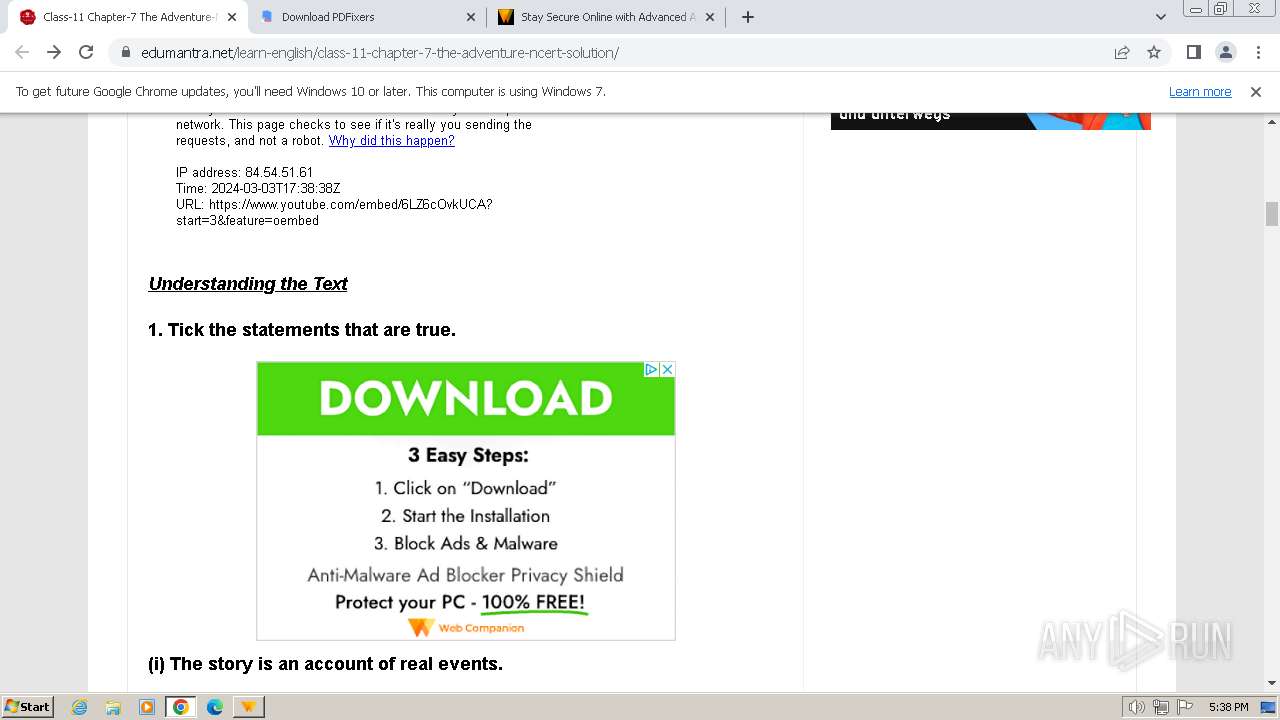This screenshot has width=1280, height=720.
Task: Open the Windows Start button
Action: [27, 706]
